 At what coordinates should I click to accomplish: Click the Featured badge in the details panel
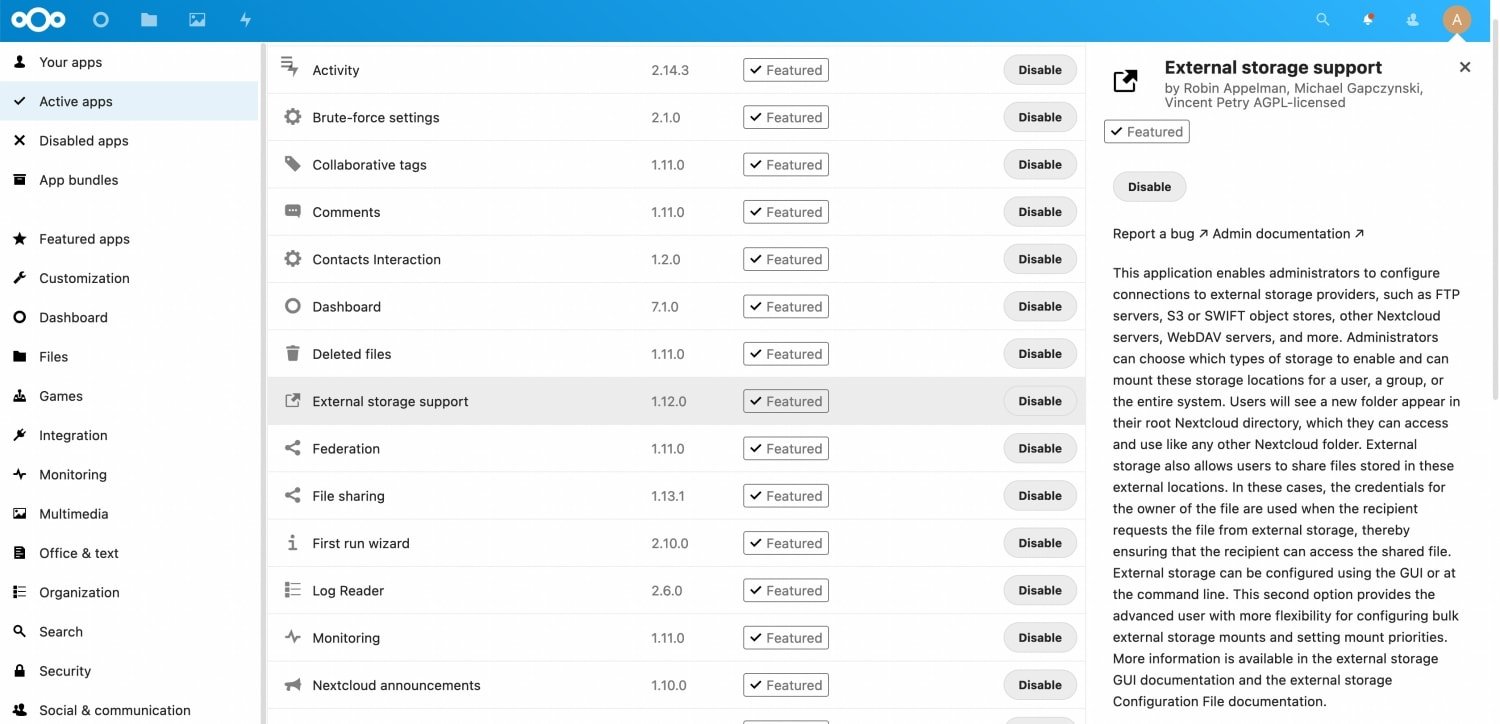point(1147,132)
